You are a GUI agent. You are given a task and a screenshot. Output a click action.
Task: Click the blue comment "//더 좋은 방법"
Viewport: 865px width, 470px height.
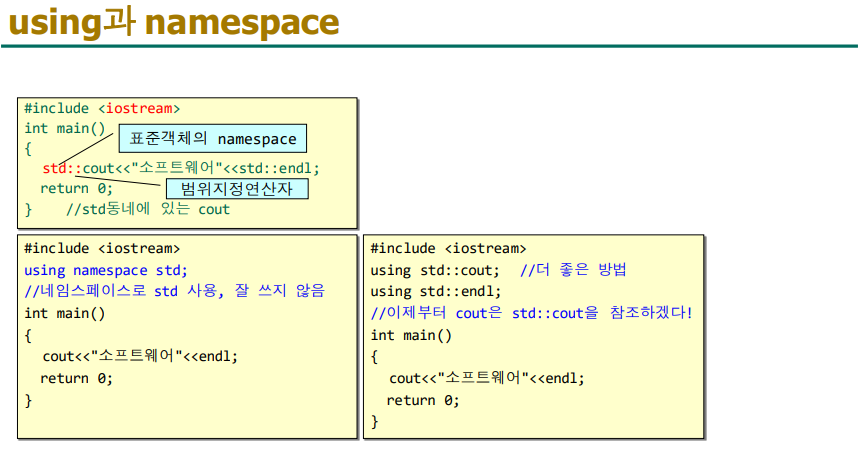573,270
